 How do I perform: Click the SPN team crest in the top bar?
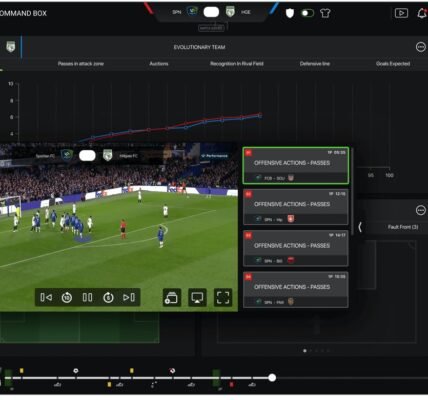pyautogui.click(x=192, y=12)
